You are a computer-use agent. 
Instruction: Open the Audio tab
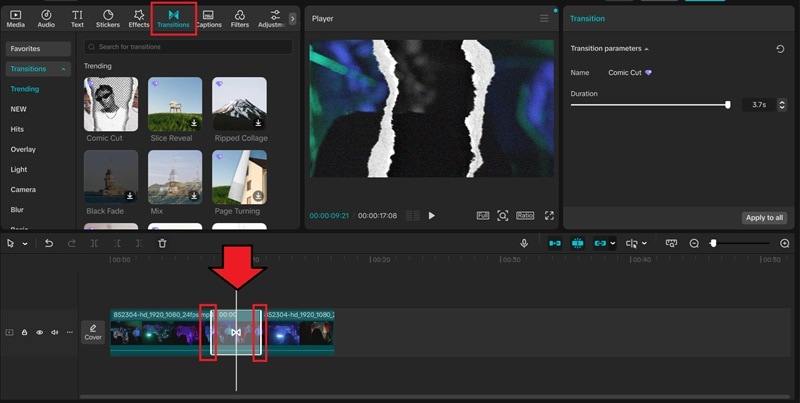pyautogui.click(x=46, y=19)
